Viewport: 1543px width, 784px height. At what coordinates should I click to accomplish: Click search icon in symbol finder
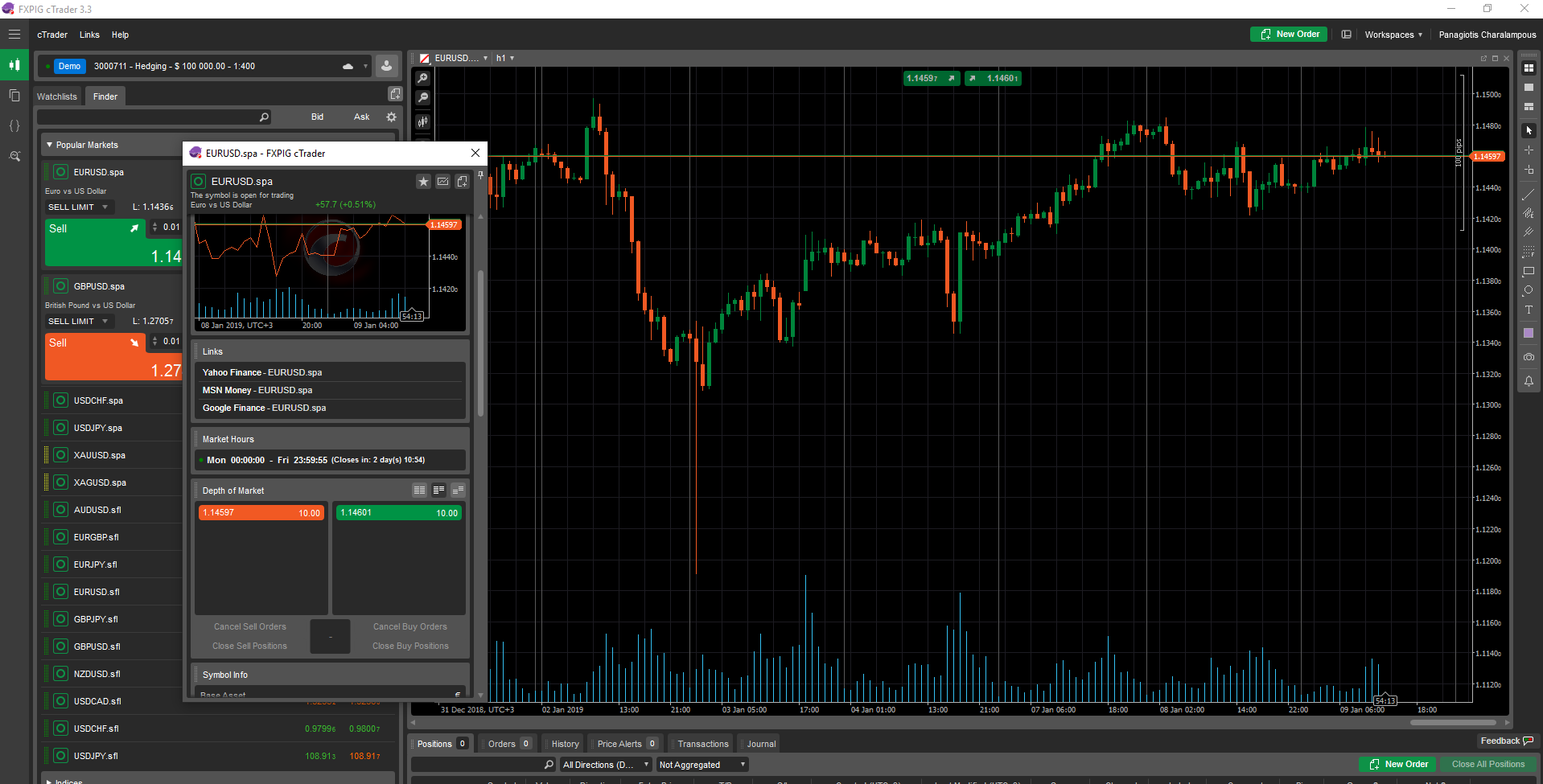(264, 117)
